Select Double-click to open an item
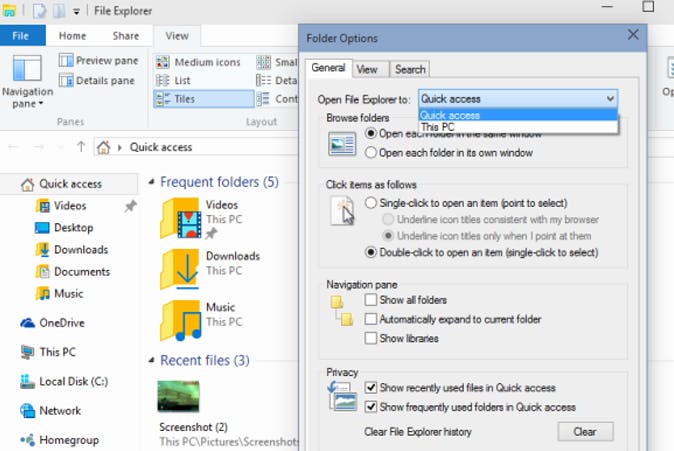 (x=481, y=252)
